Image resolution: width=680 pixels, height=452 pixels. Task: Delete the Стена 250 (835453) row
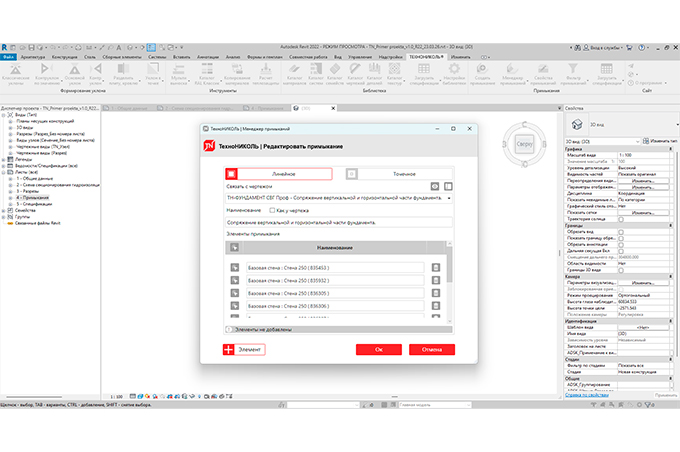coord(435,268)
